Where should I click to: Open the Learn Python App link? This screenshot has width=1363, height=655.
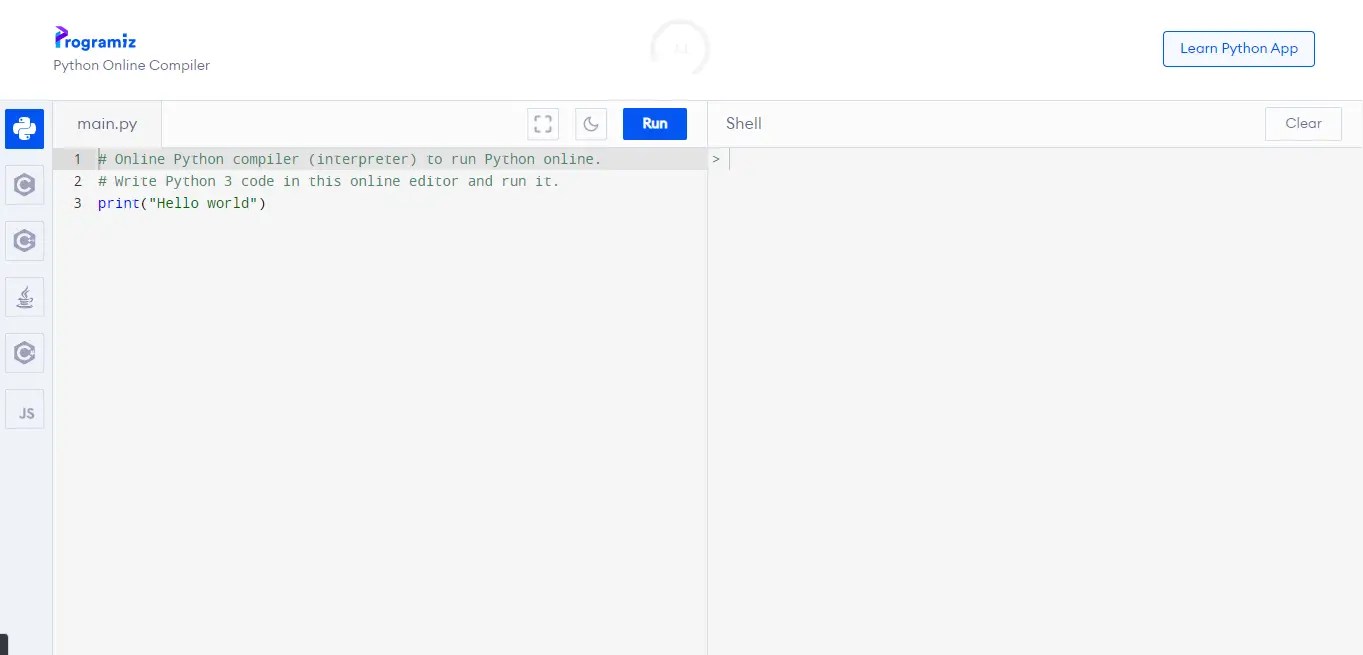(x=1239, y=49)
